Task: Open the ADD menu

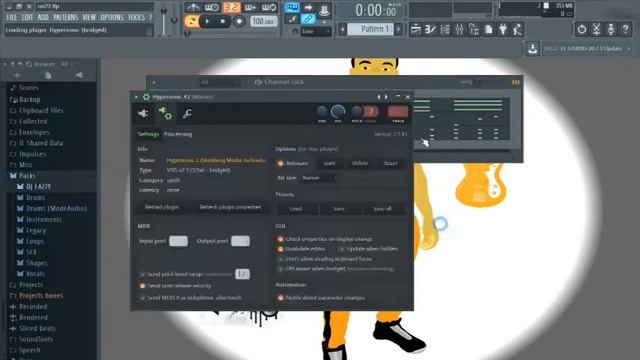Action: pos(43,18)
